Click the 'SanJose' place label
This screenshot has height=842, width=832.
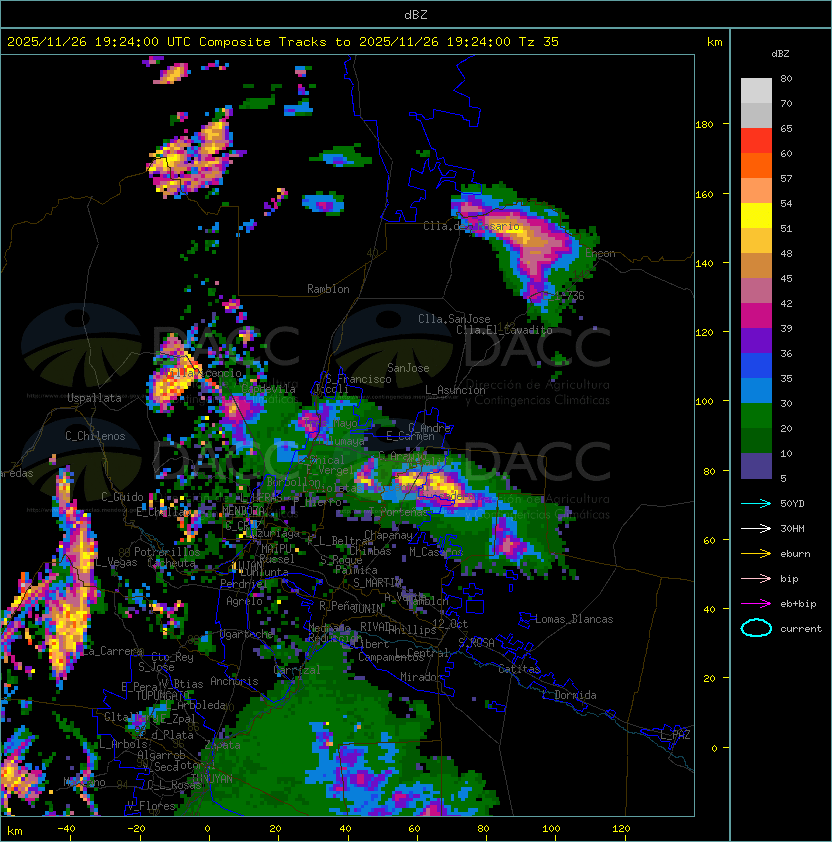point(408,368)
